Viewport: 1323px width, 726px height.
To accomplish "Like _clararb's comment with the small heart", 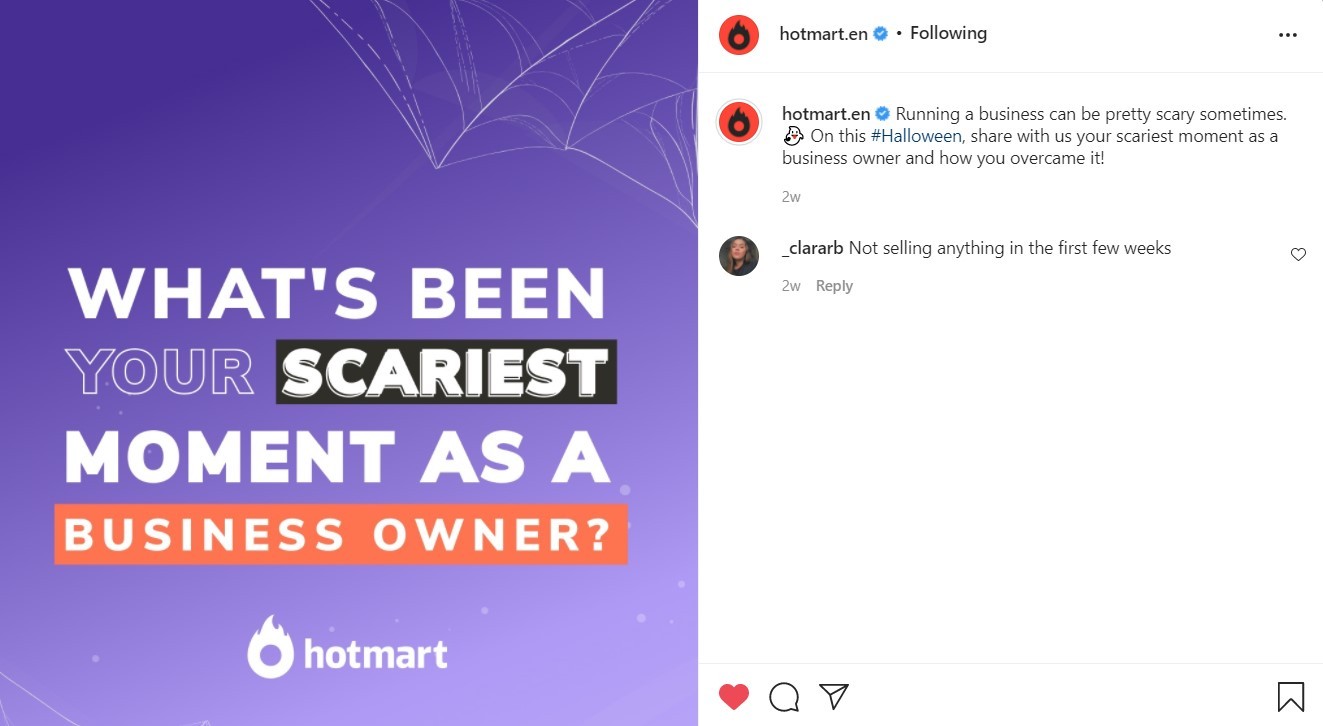I will [x=1298, y=255].
